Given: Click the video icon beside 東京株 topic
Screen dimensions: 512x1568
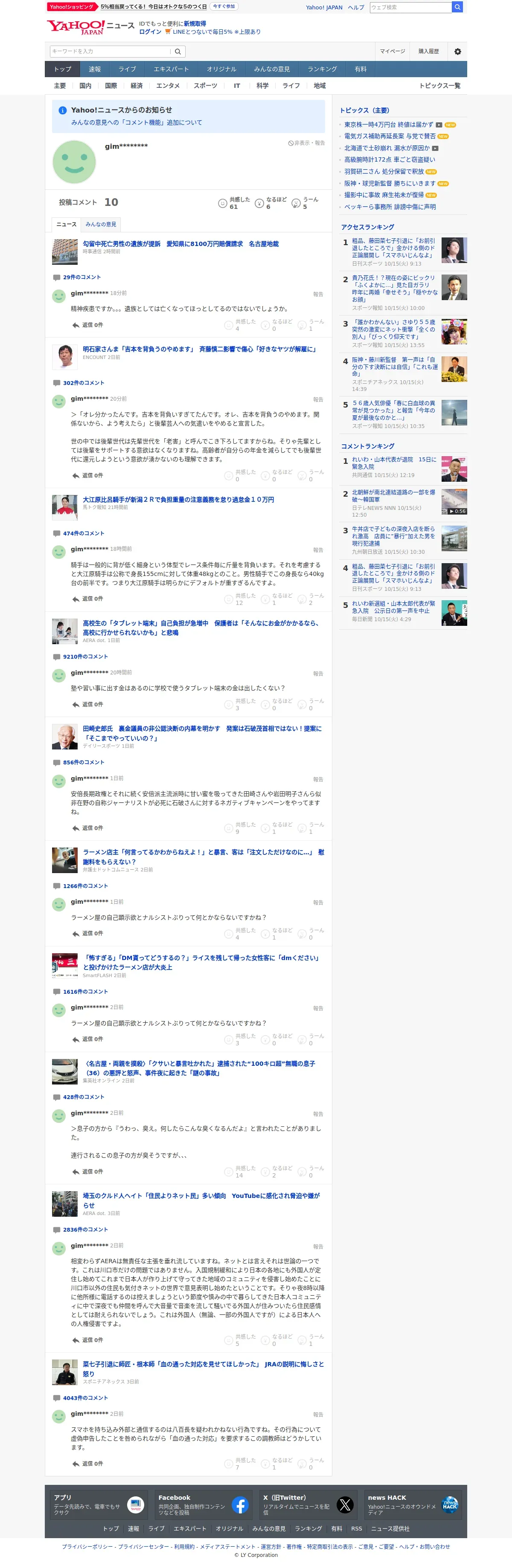Looking at the screenshot, I should (x=439, y=125).
